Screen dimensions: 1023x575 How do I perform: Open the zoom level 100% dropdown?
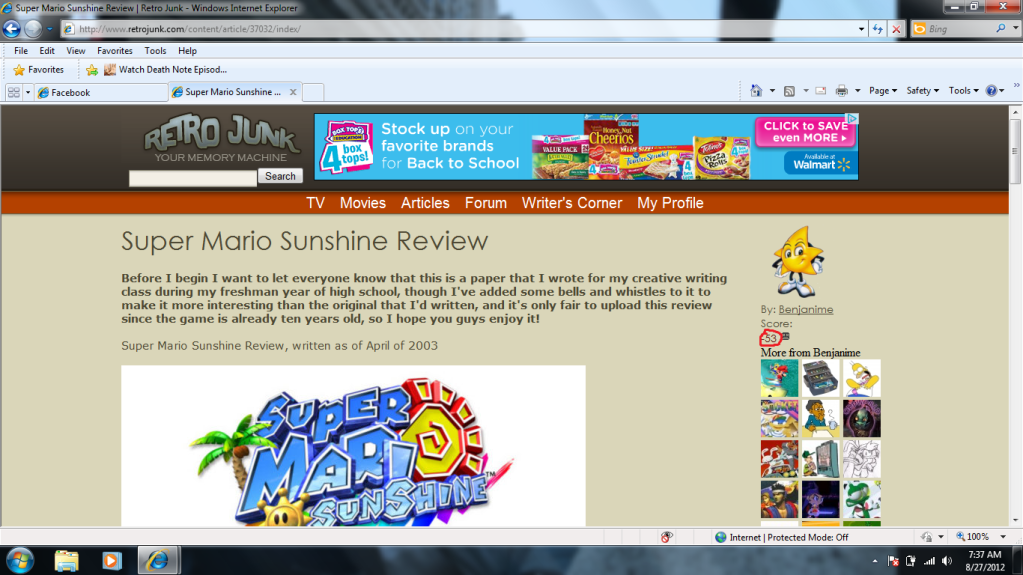pyautogui.click(x=976, y=537)
